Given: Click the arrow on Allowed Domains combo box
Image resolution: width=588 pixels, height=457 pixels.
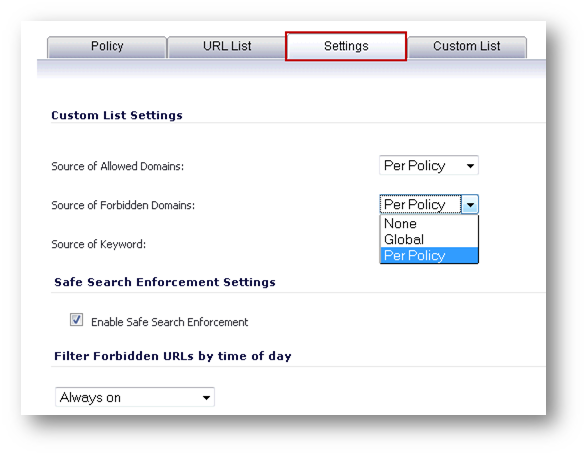Looking at the screenshot, I should (470, 166).
